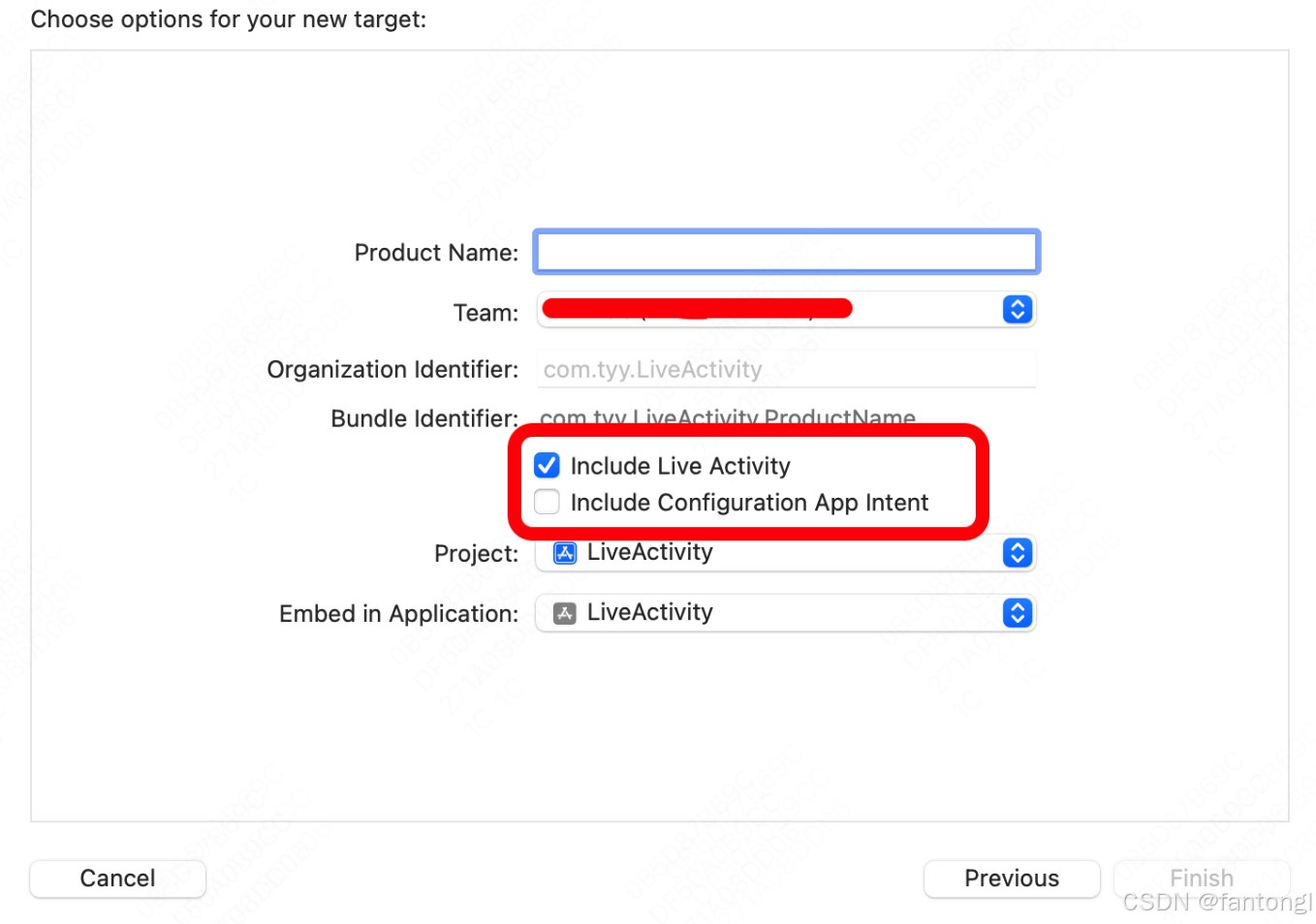Select the redacted Team name field
The width and height of the screenshot is (1316, 924).
pyautogui.click(x=698, y=309)
